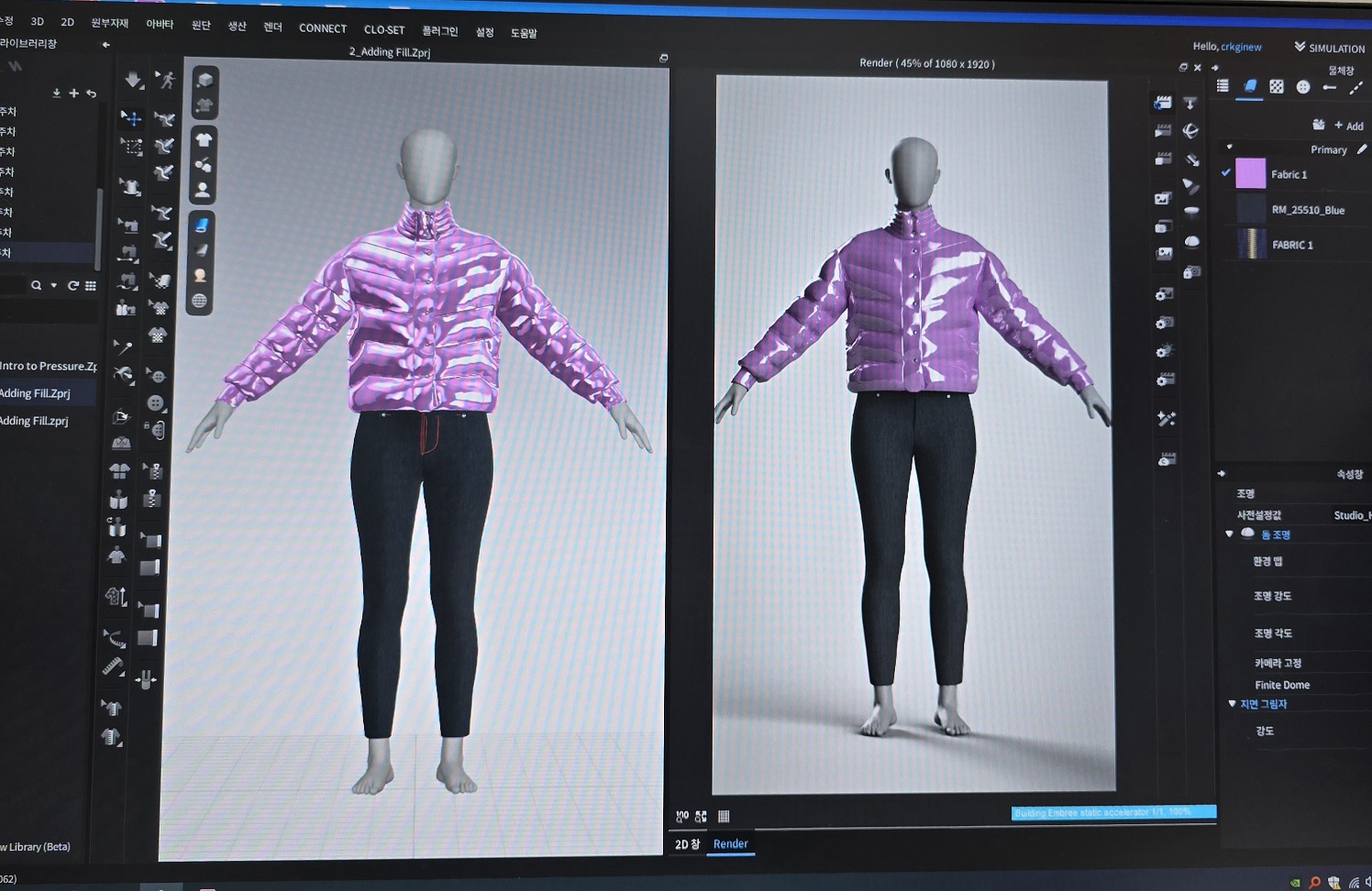The image size is (1372, 891).
Task: Select the Select/Move tool in 3D toolbar
Action: pyautogui.click(x=131, y=118)
